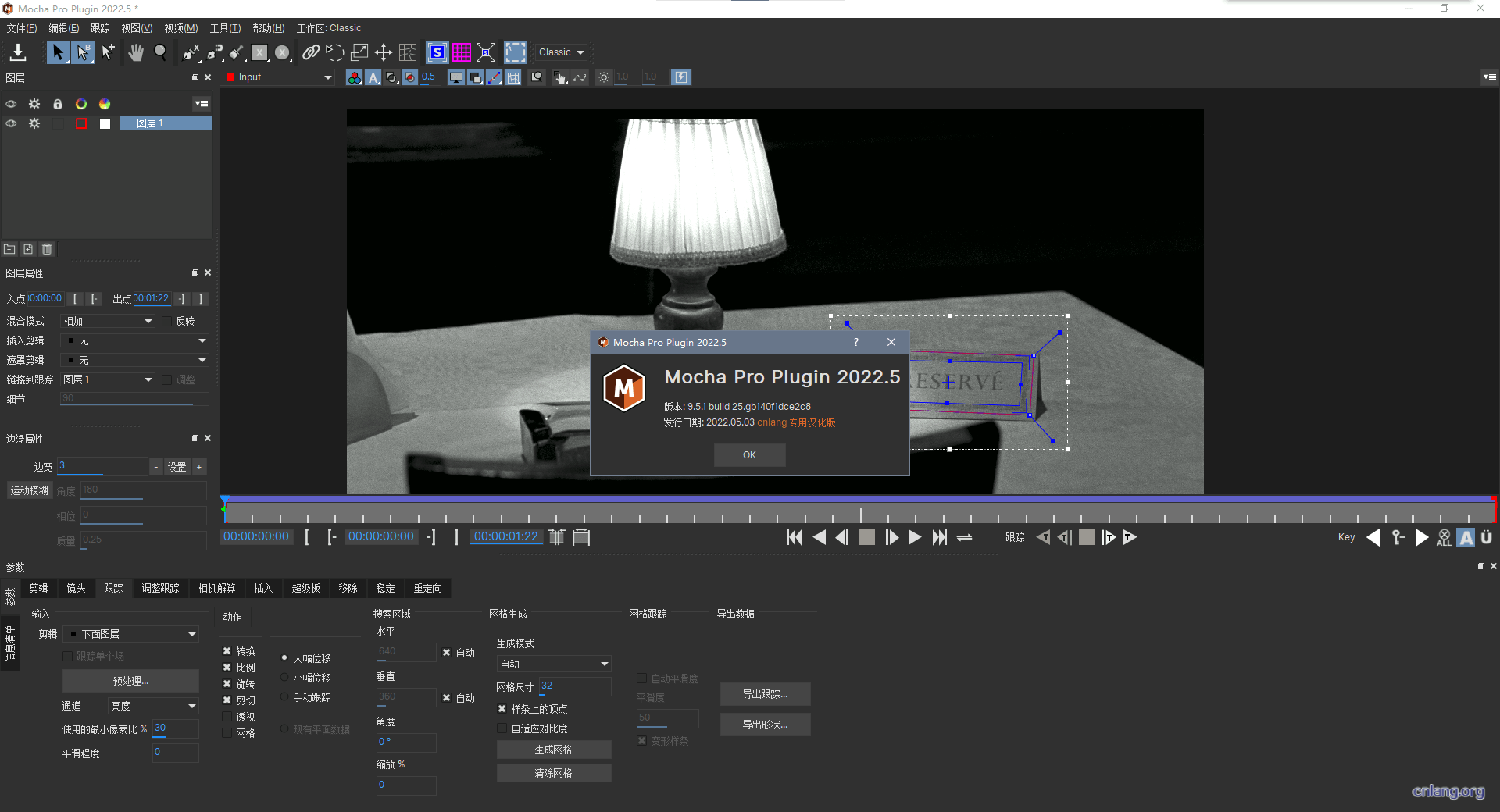The width and height of the screenshot is (1500, 812).
Task: Click the new layer group folder icon
Action: point(9,249)
